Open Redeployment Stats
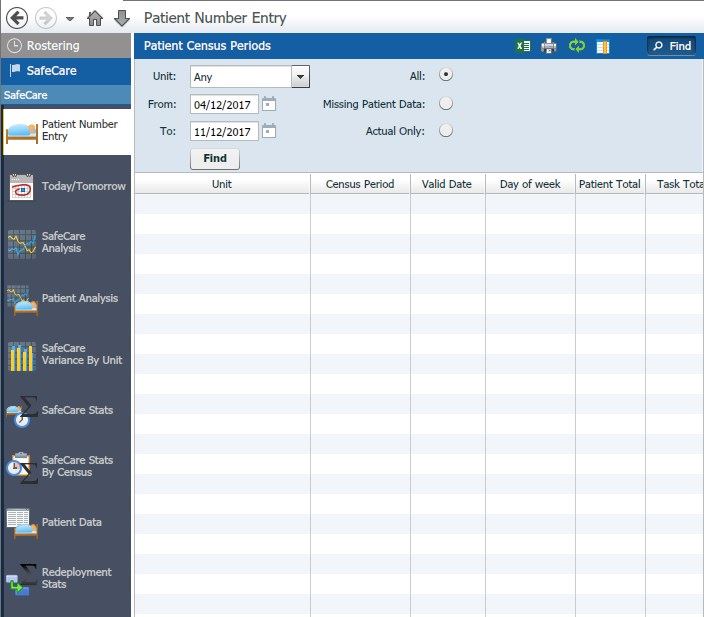704x617 pixels. click(x=67, y=578)
